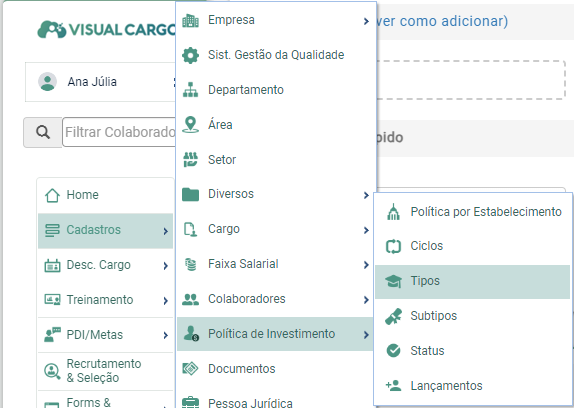Expand the Faixa Salarial submenu arrow
This screenshot has width=574, height=408.
point(366,265)
